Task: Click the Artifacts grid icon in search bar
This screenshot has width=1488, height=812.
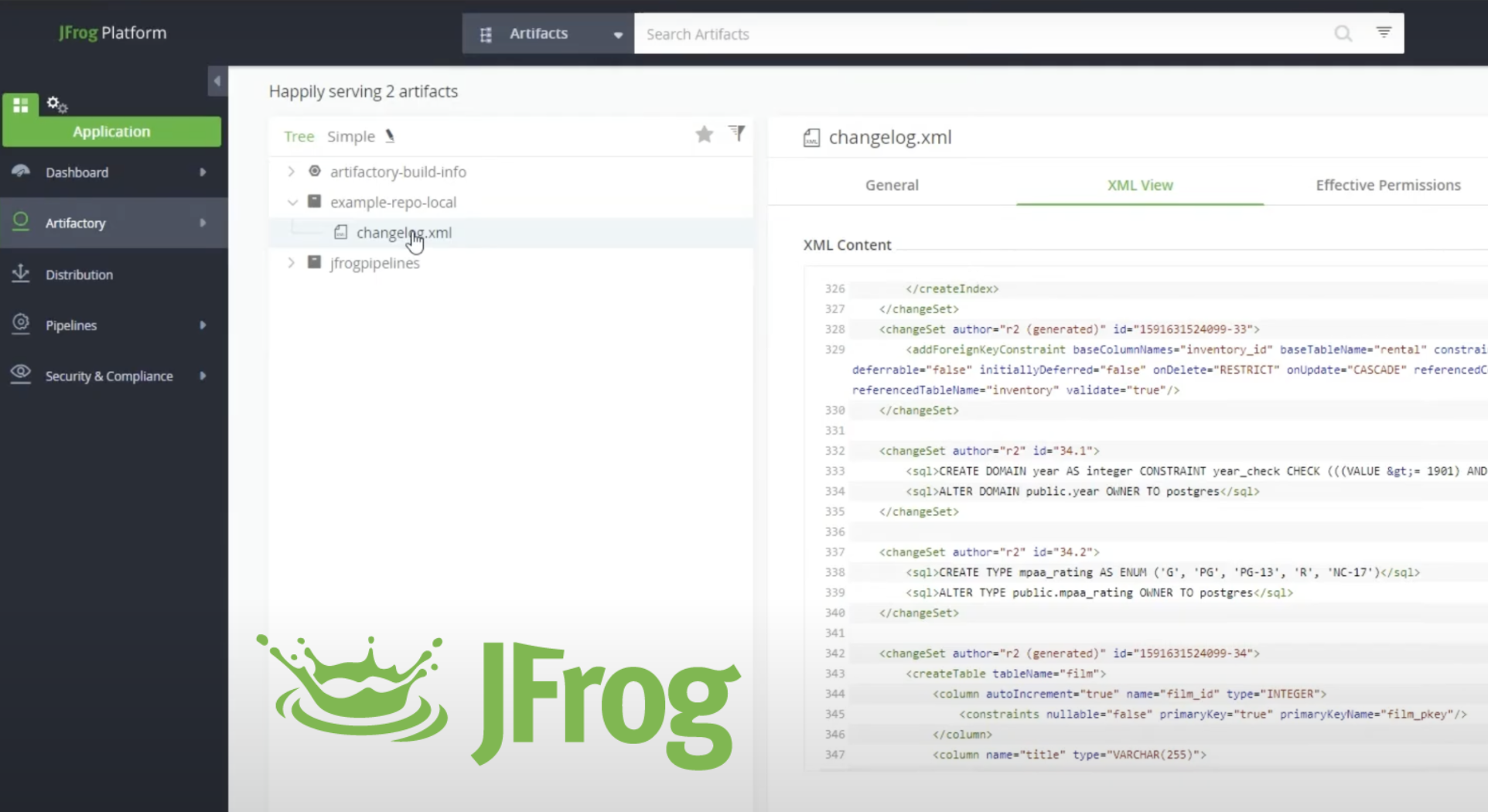Action: [x=486, y=35]
